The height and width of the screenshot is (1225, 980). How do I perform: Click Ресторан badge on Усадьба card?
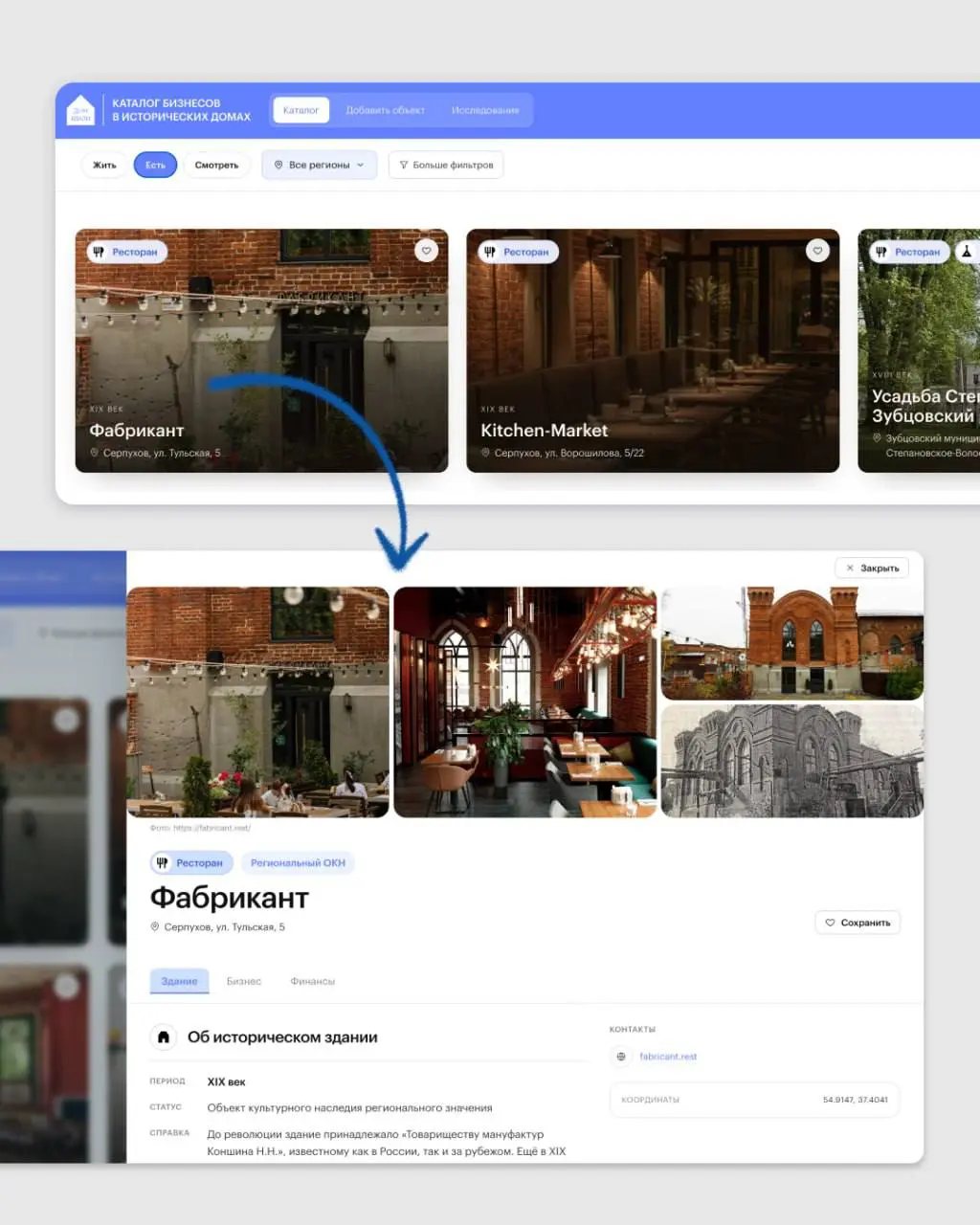click(x=909, y=252)
